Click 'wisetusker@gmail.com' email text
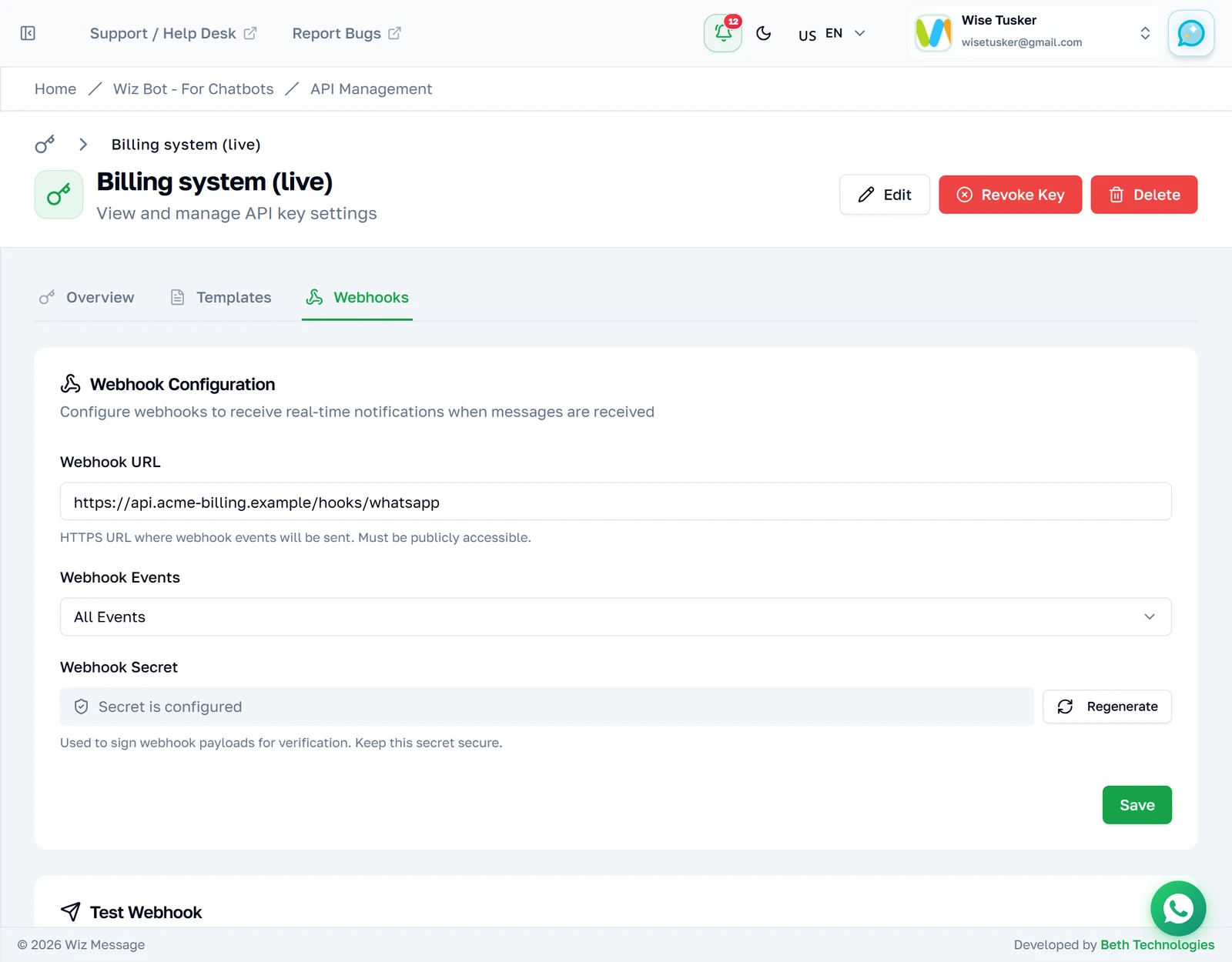Viewport: 1232px width, 962px height. click(1022, 42)
